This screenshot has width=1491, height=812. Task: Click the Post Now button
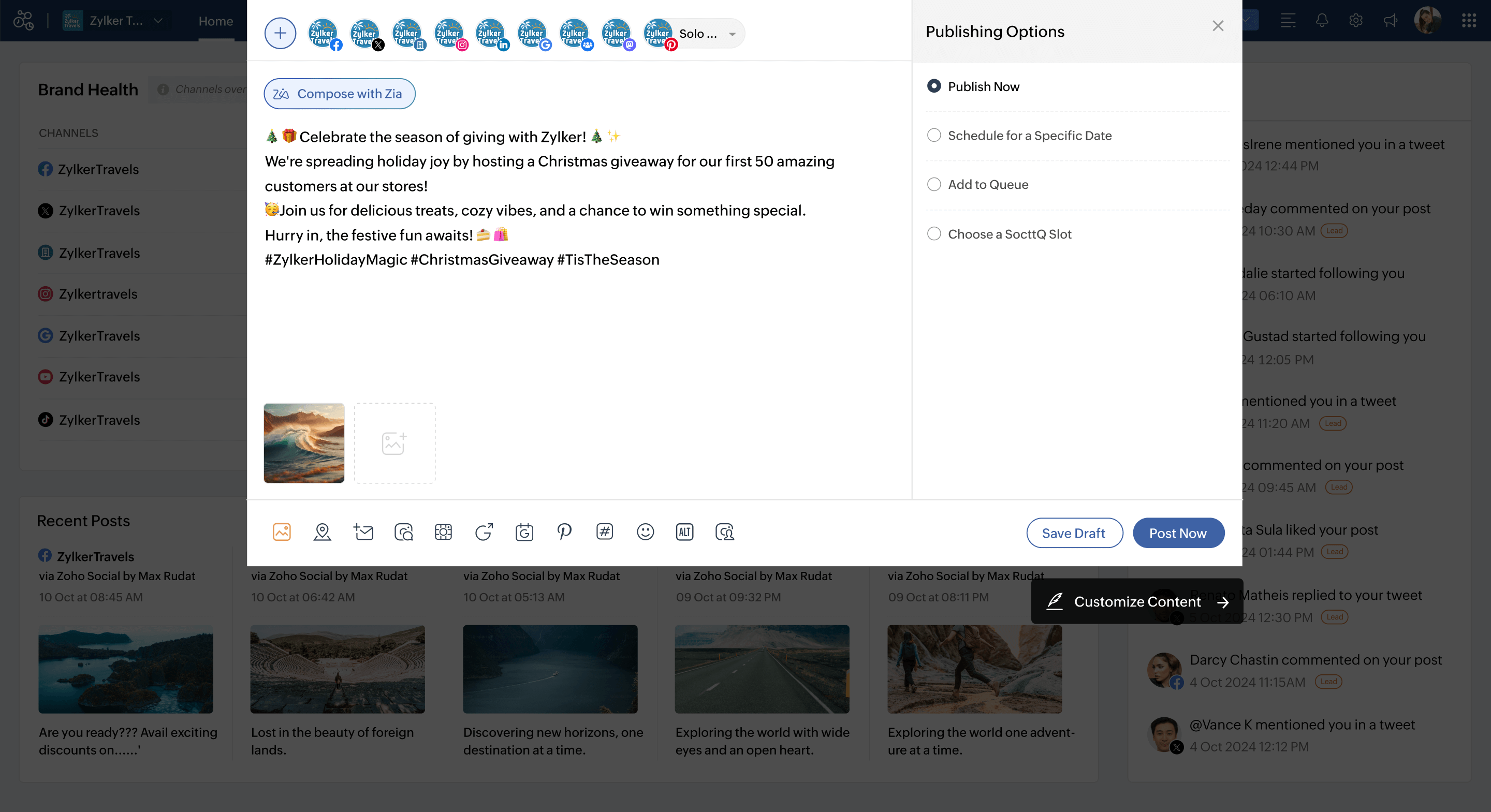pyautogui.click(x=1178, y=533)
